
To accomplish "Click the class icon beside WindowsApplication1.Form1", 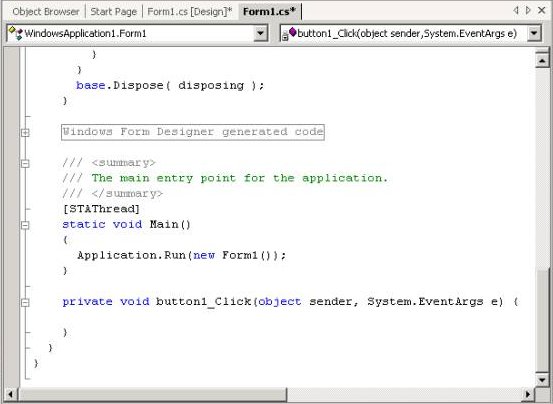I will tap(15, 33).
